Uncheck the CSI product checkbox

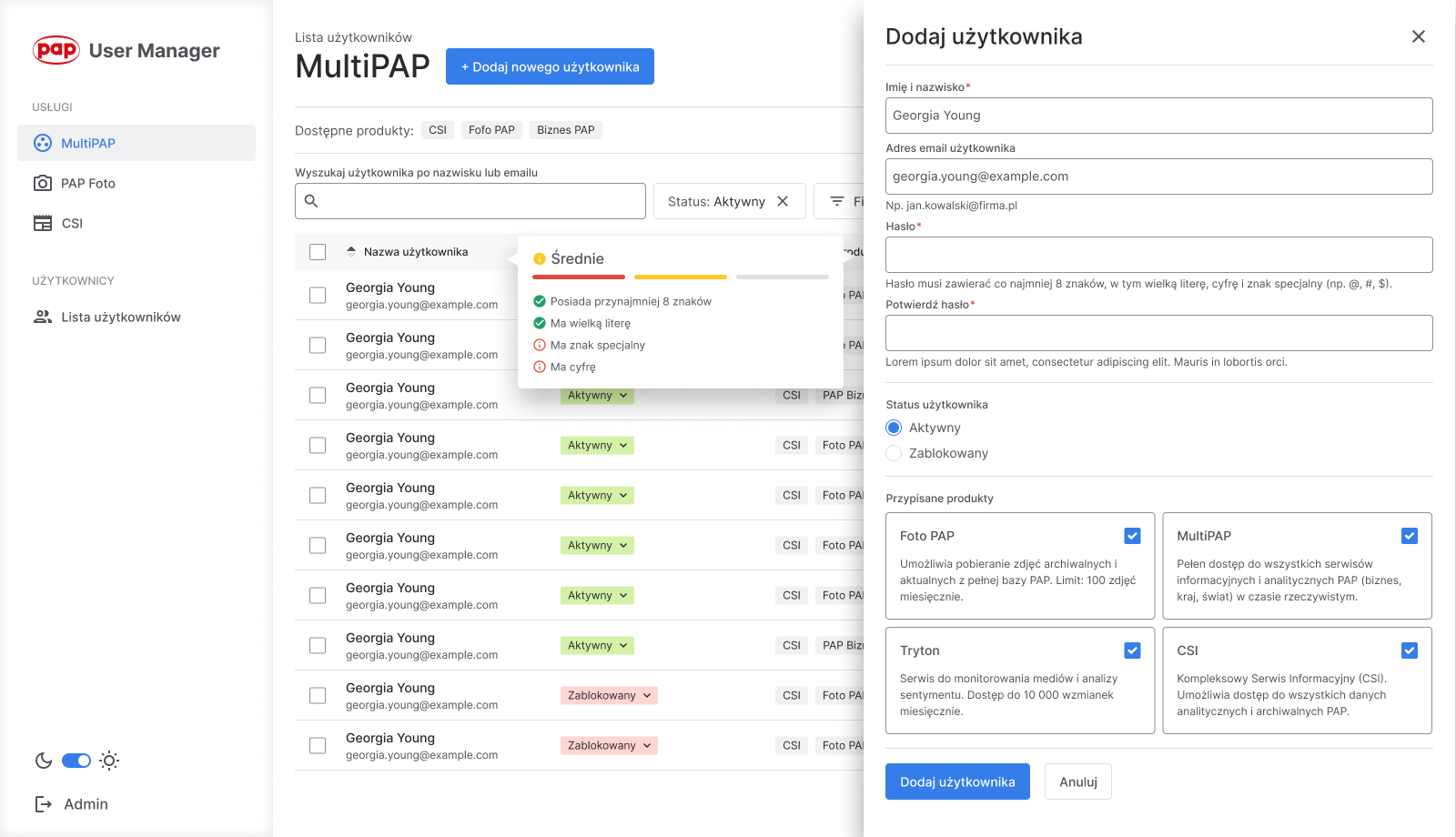click(x=1410, y=650)
